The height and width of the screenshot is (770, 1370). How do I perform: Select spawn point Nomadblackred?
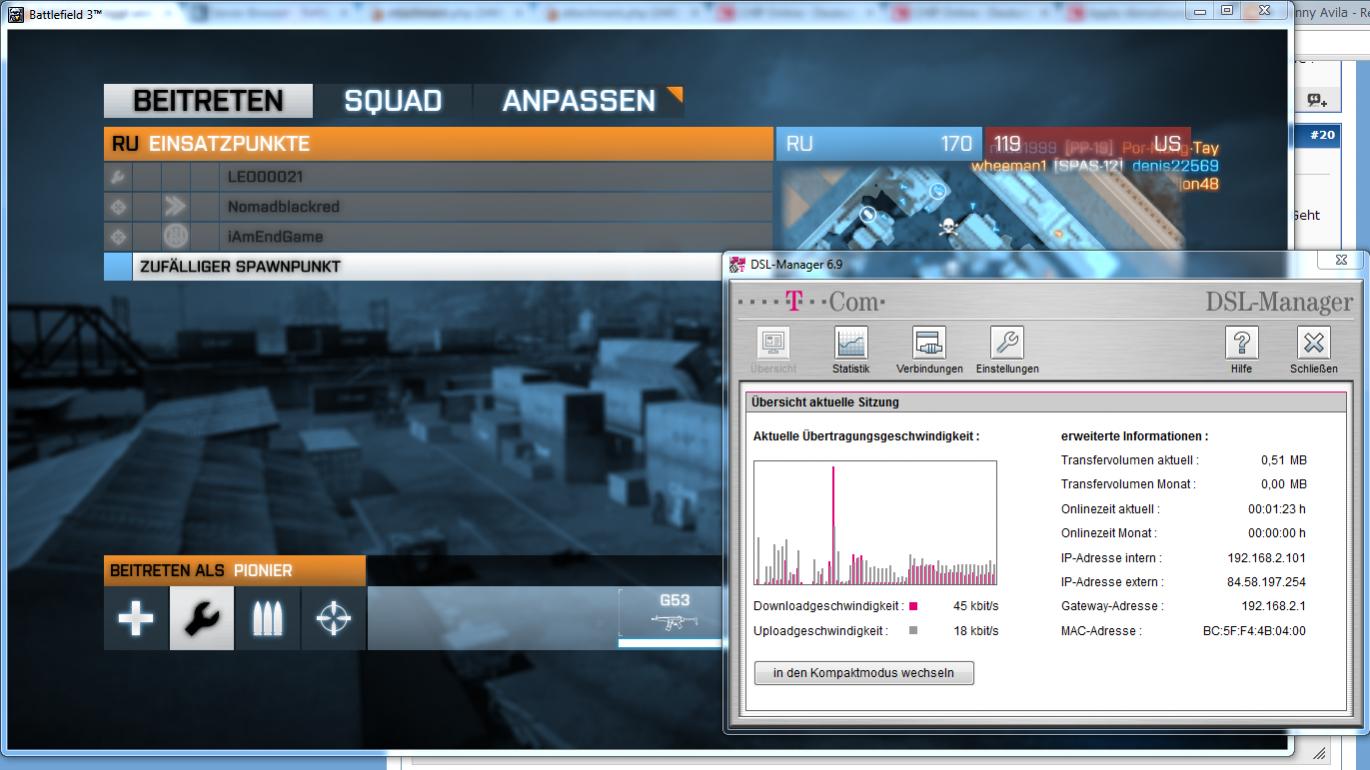[x=439, y=207]
